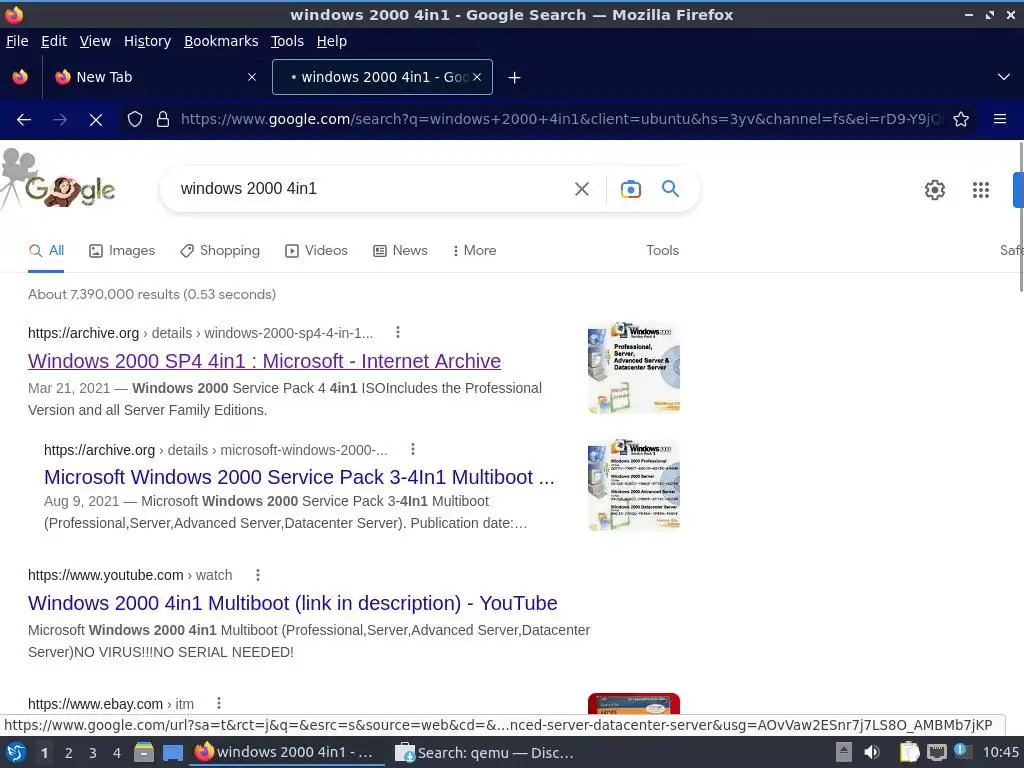Screen dimensions: 1024x768
Task: Switch to Images results
Action: point(122,251)
